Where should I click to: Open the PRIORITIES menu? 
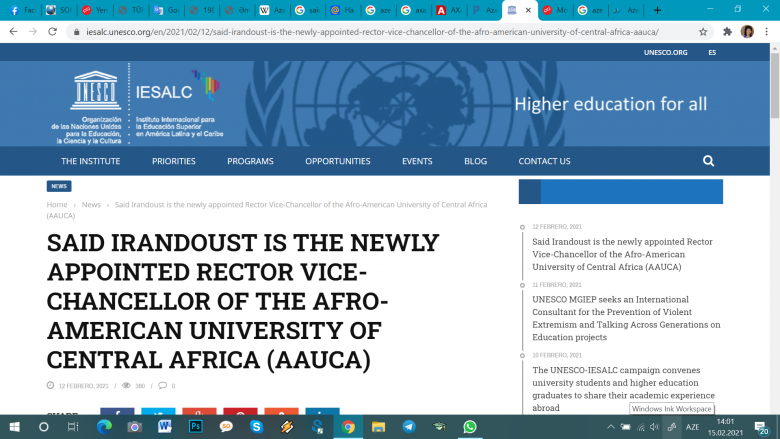[174, 161]
